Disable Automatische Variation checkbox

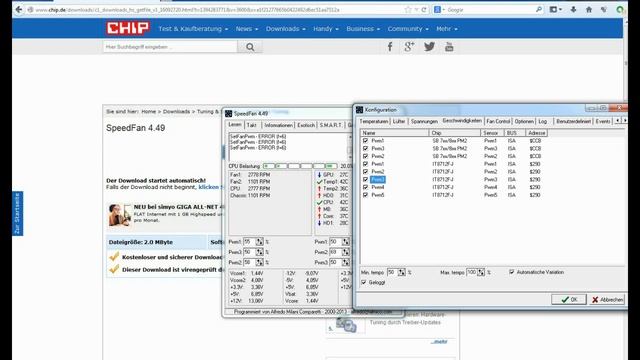click(511, 272)
